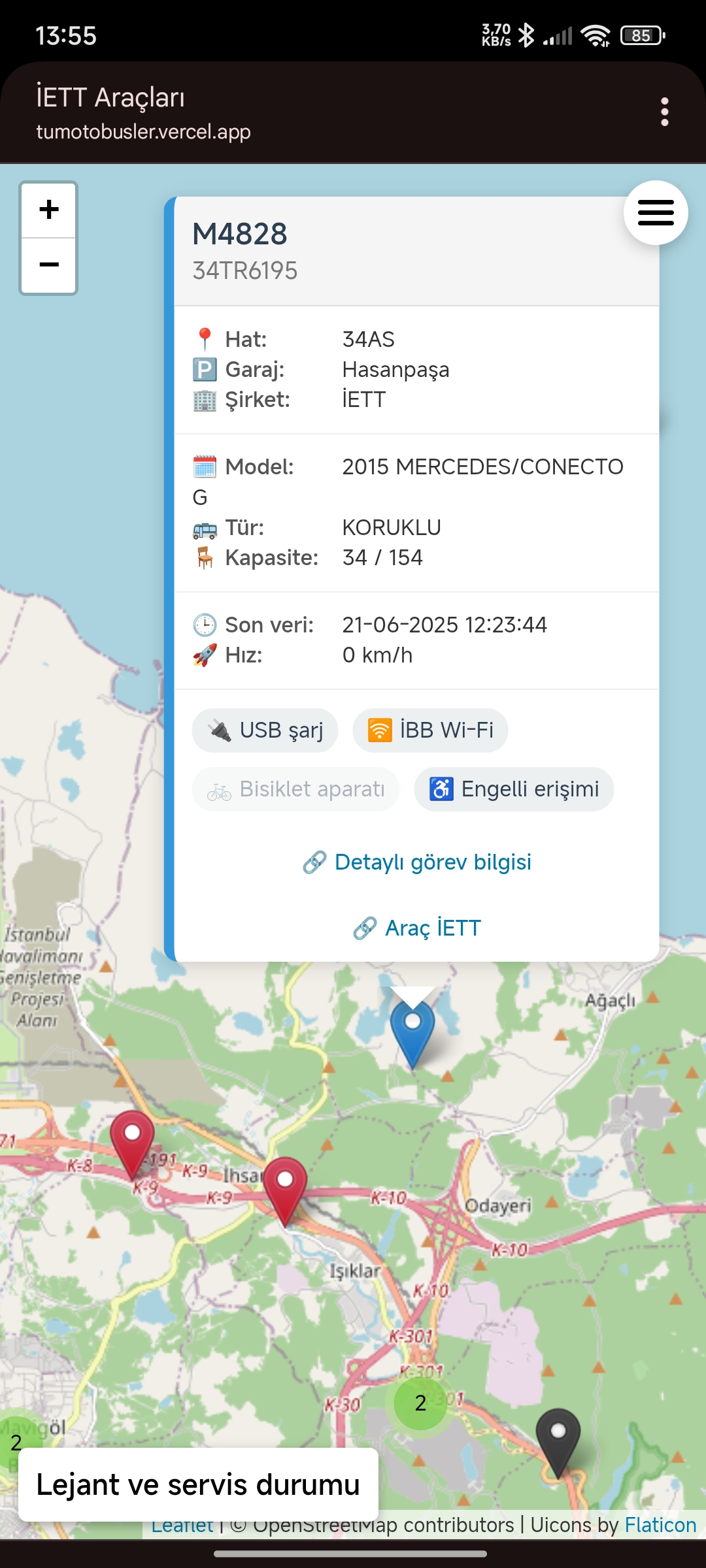
Task: Click the capacity value 34 / 154
Action: (x=382, y=557)
